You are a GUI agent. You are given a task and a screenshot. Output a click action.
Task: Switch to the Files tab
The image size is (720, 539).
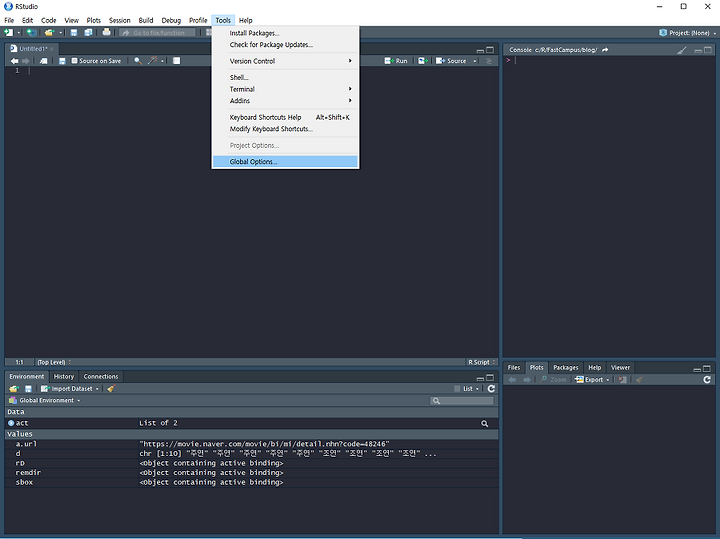[x=514, y=367]
